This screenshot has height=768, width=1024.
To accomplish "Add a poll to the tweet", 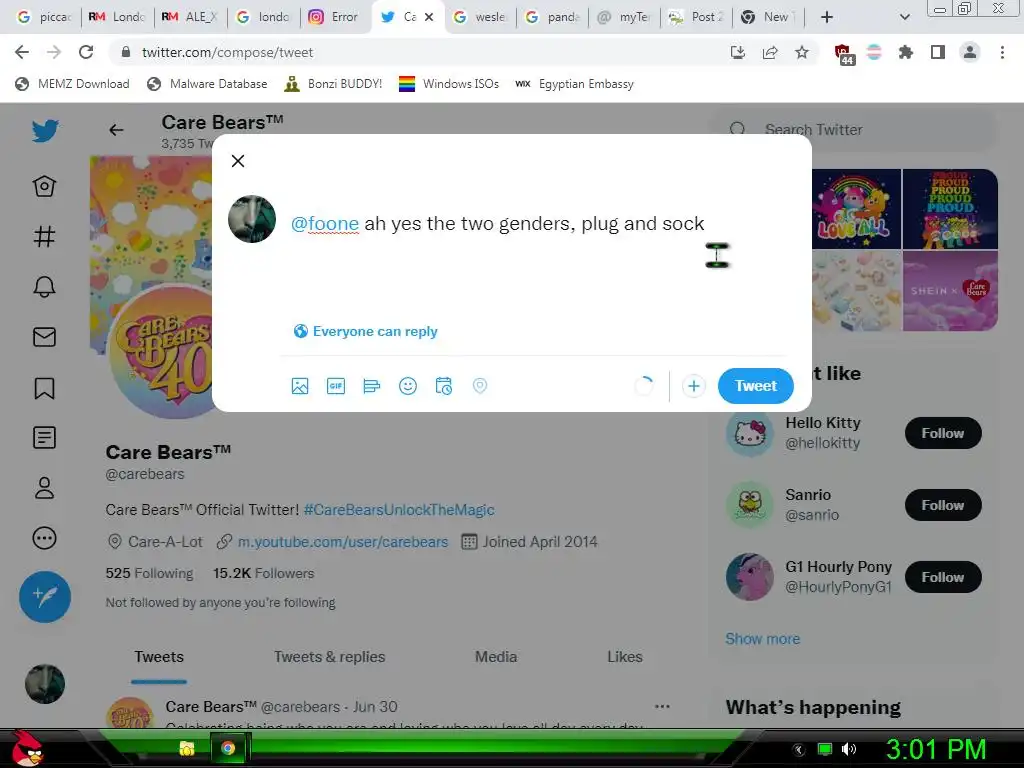I will 372,386.
